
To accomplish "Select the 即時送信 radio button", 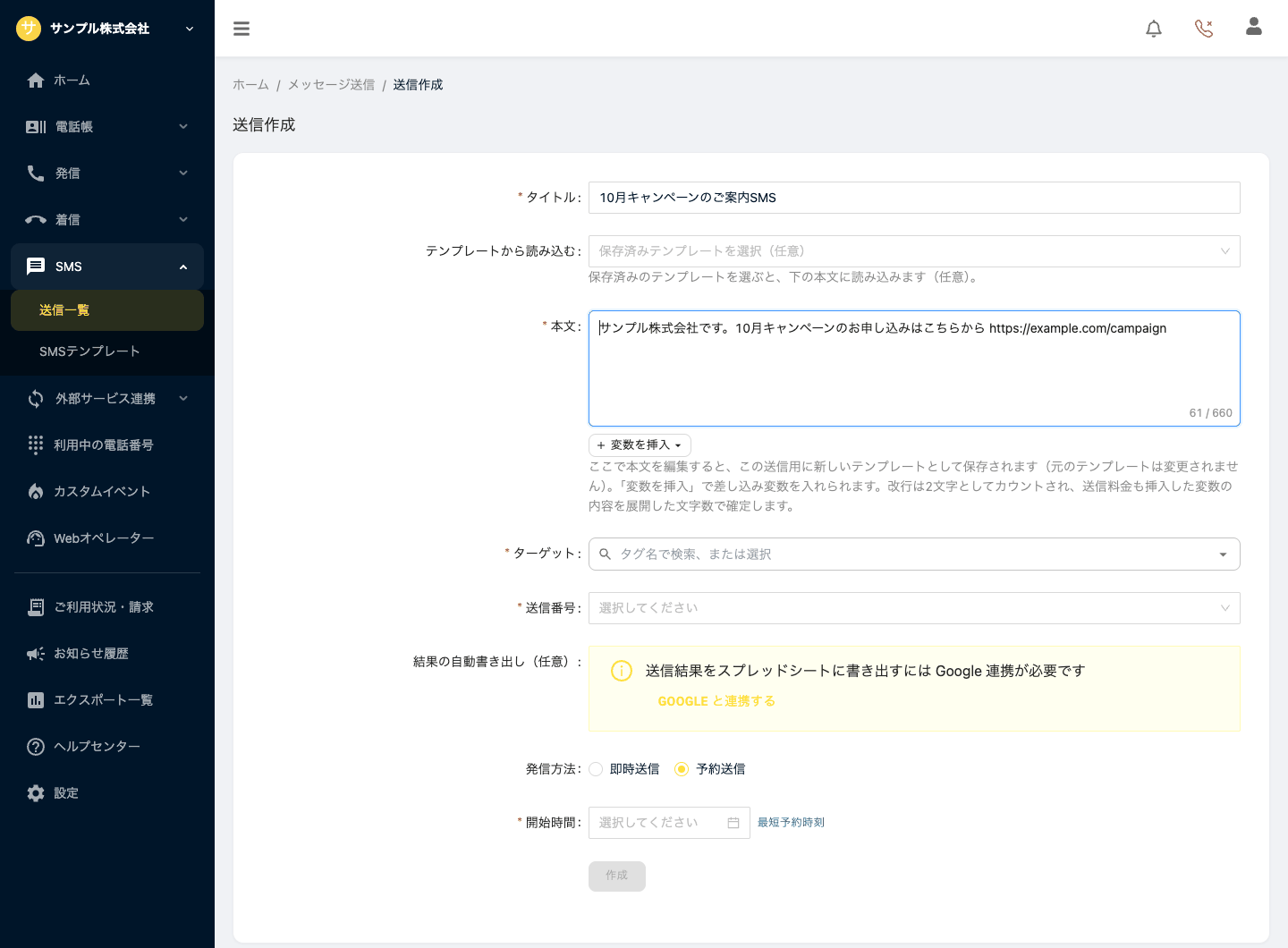I will tap(596, 769).
